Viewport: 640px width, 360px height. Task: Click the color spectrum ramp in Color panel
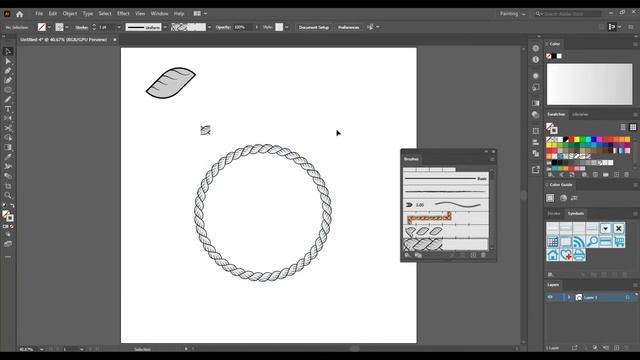pyautogui.click(x=589, y=84)
